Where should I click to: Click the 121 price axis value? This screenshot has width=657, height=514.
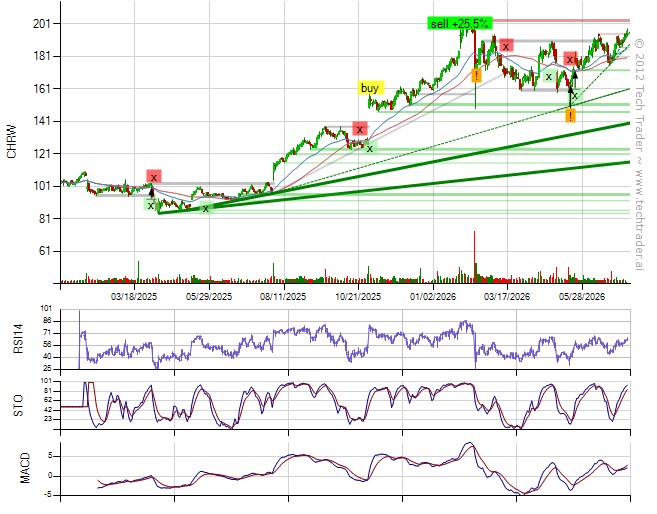41,153
